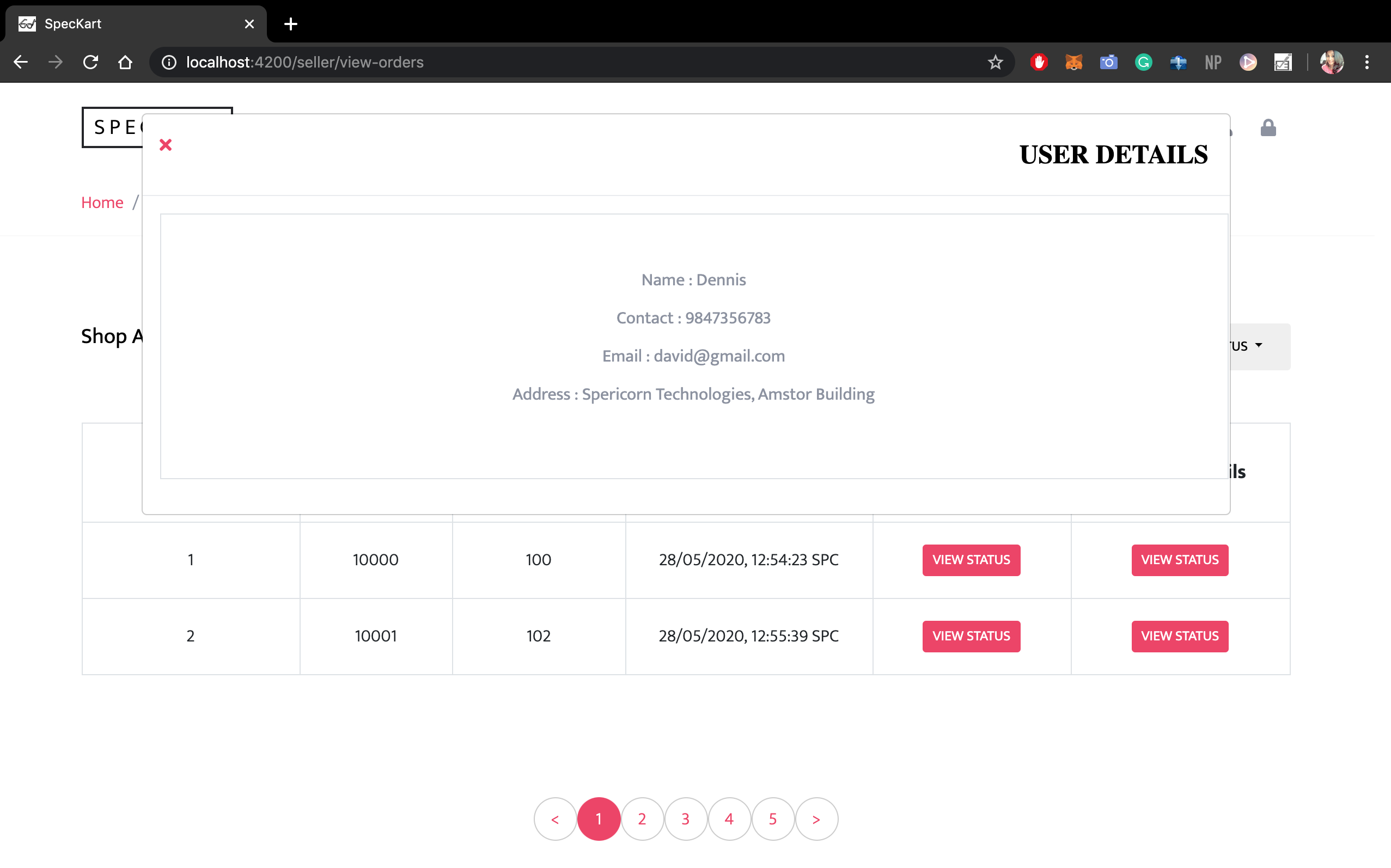Go to next page with > arrow
The height and width of the screenshot is (868, 1391).
click(816, 819)
